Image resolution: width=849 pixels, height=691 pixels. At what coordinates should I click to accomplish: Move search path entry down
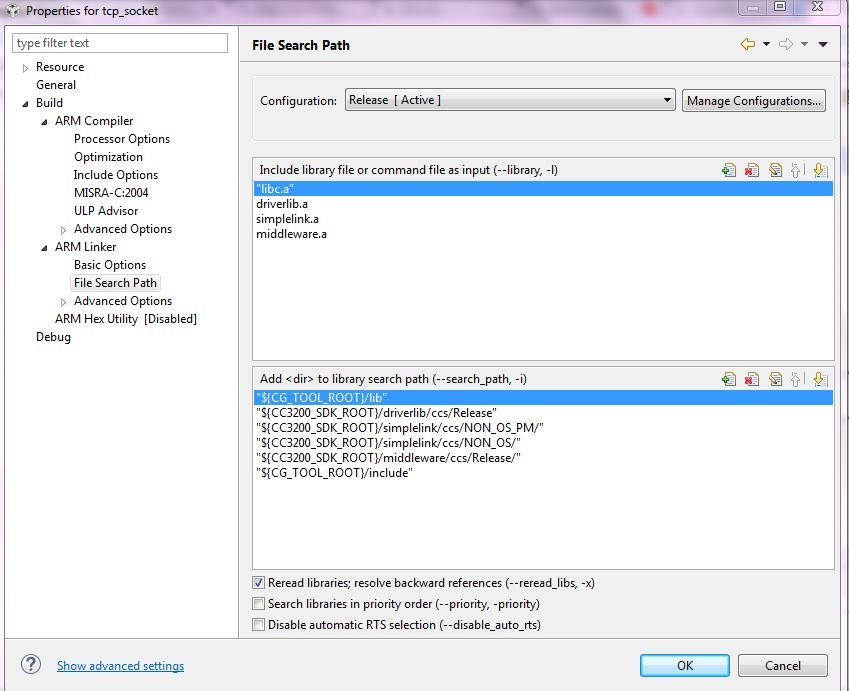(x=820, y=379)
